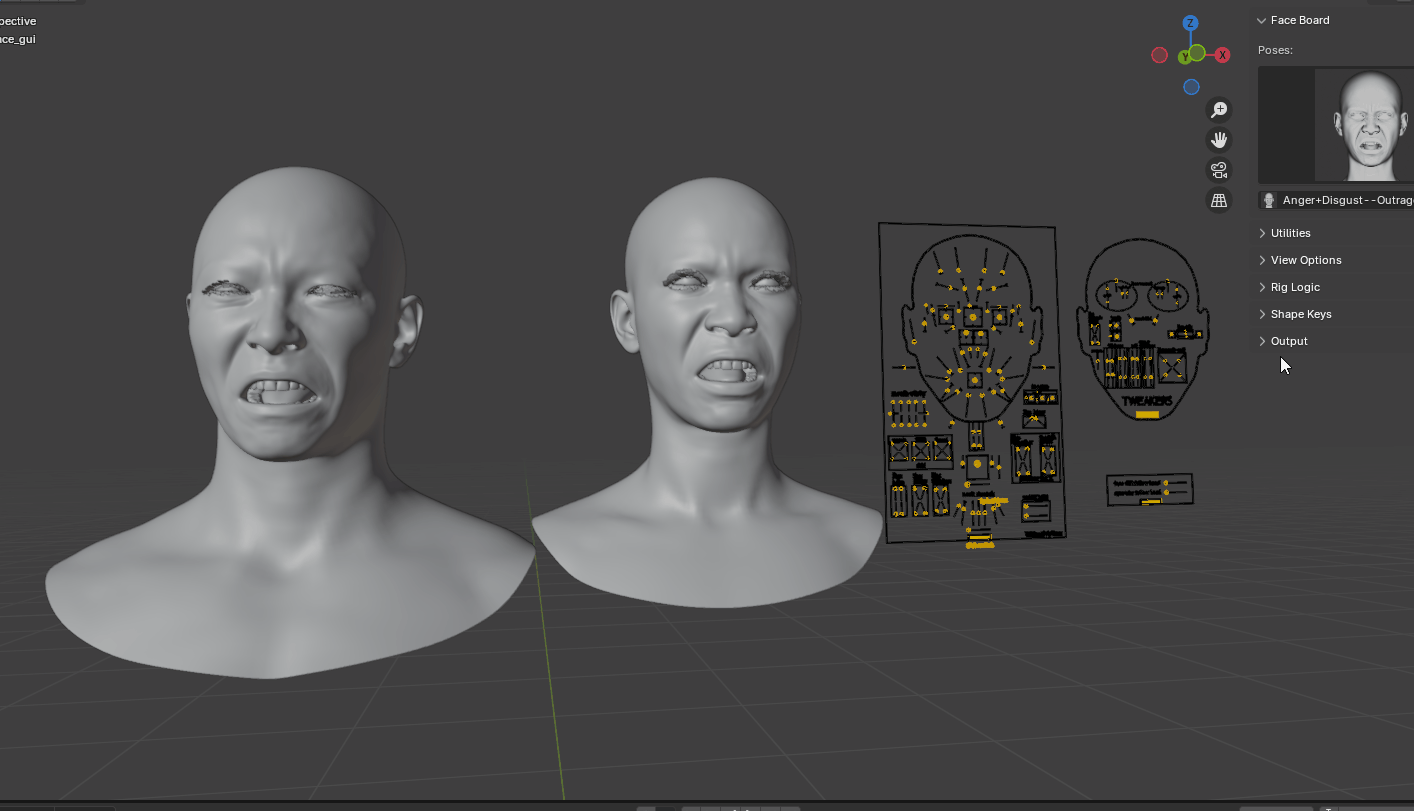This screenshot has width=1414, height=811.
Task: Toggle perspective/orthographic with grid icon
Action: pyautogui.click(x=1219, y=200)
